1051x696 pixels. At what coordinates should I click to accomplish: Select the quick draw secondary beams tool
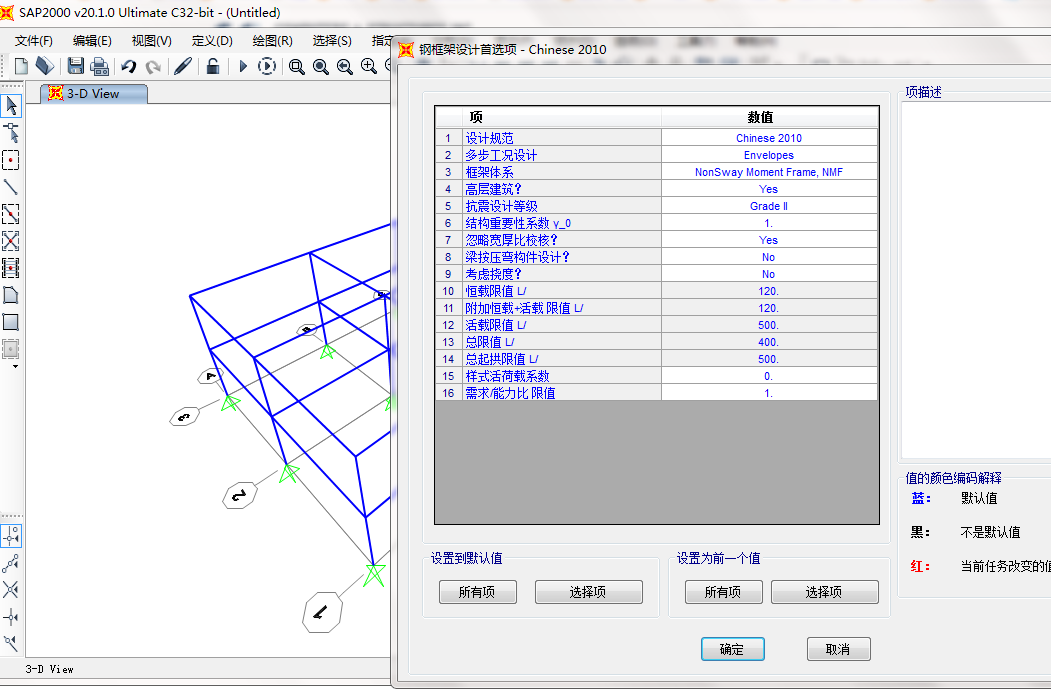click(11, 268)
